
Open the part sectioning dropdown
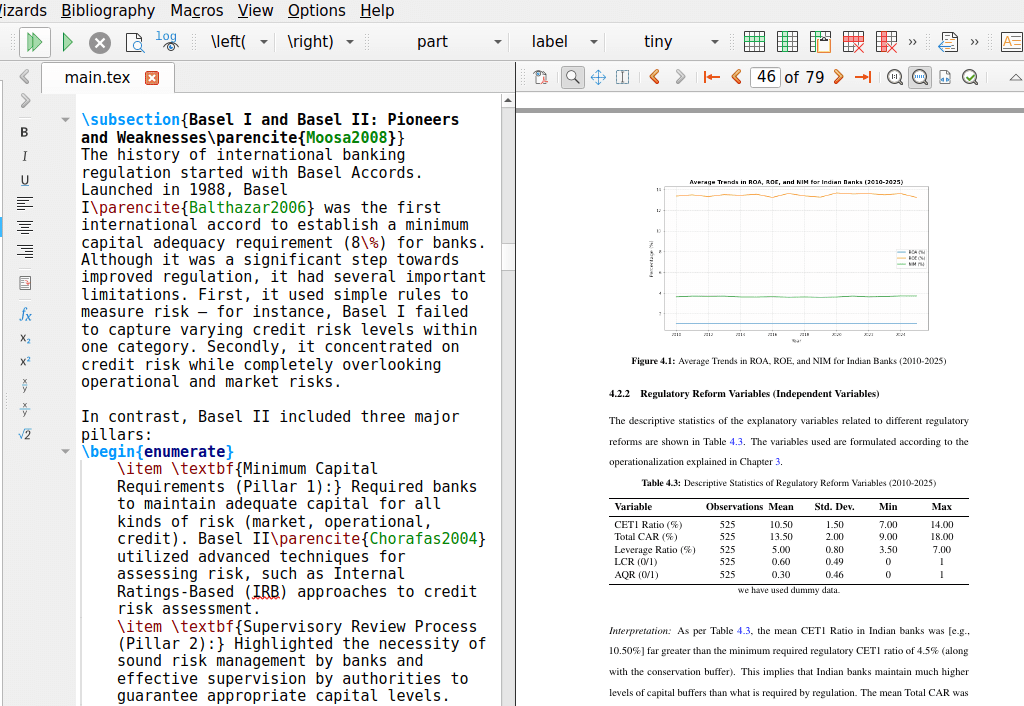498,42
